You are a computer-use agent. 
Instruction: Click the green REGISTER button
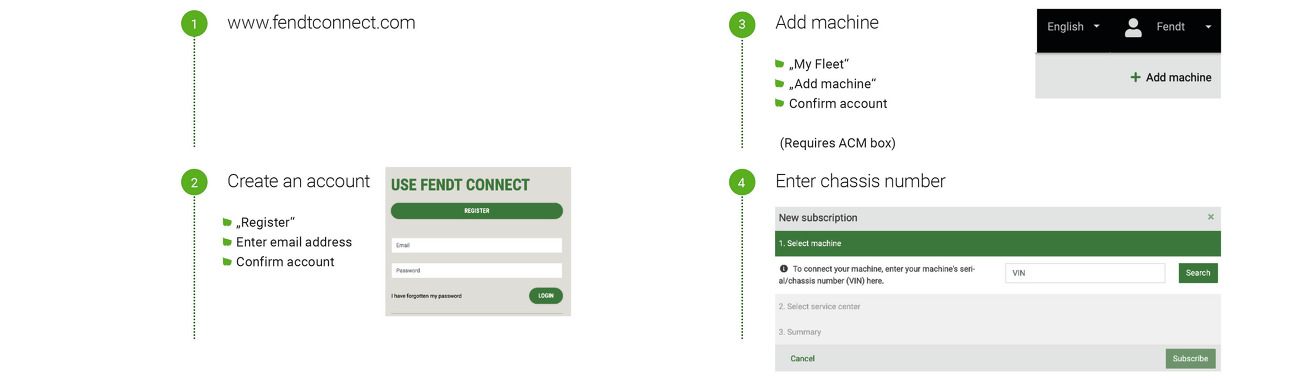point(477,211)
